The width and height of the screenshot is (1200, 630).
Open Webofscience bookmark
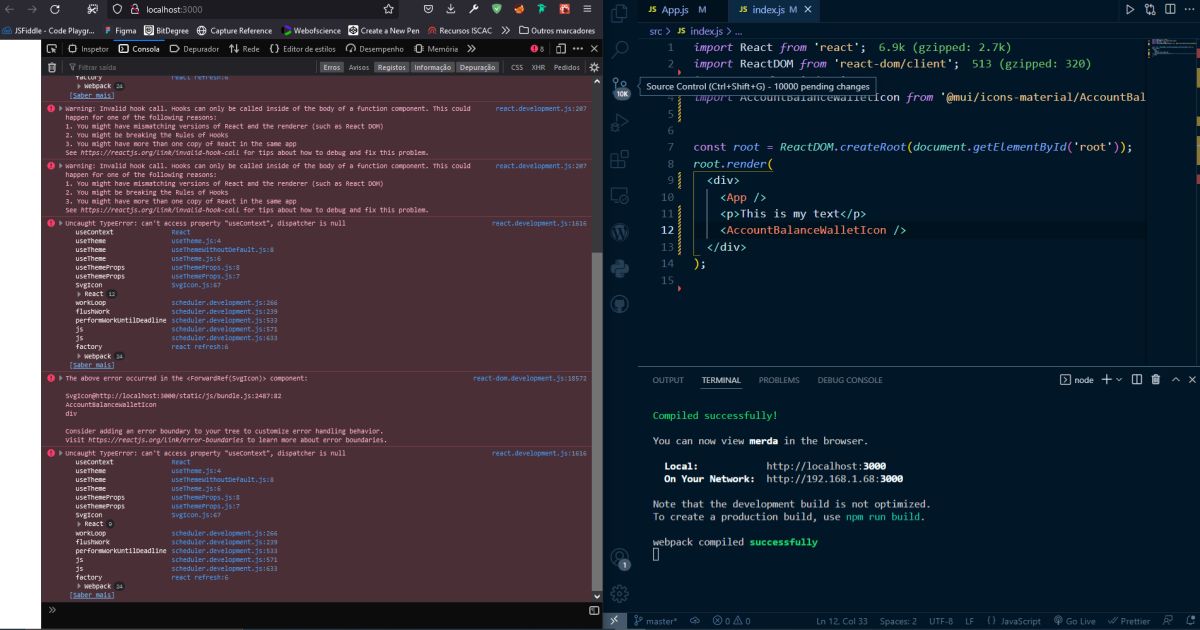click(311, 30)
